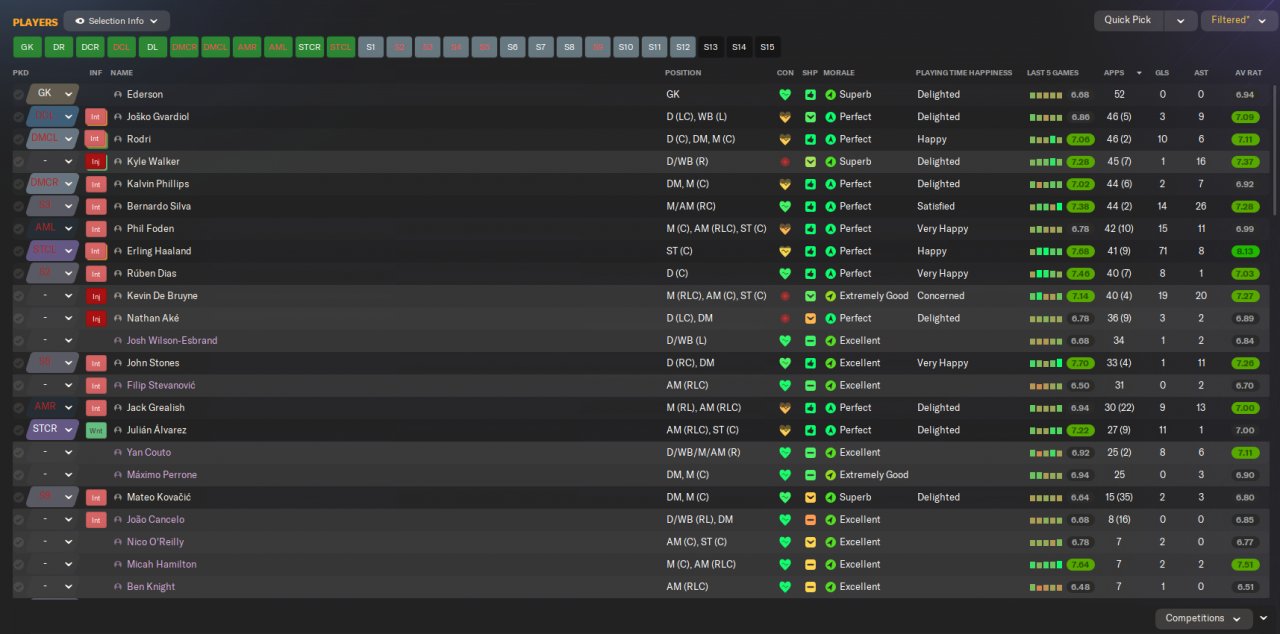
Task: Open Ederson's GK position dropdown
Action: [53, 94]
